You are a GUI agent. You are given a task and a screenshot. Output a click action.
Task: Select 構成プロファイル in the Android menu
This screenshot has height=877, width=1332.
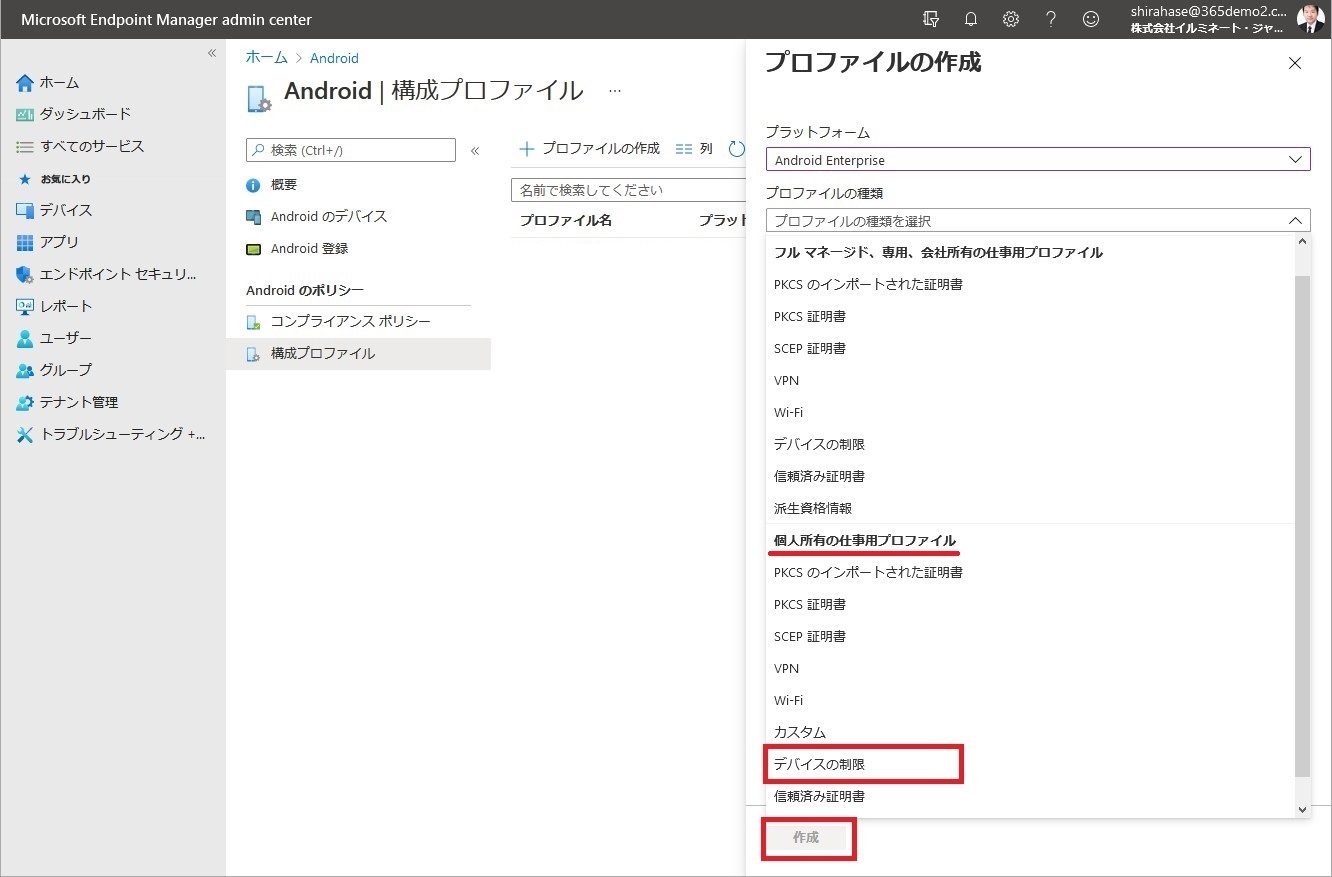(358, 354)
